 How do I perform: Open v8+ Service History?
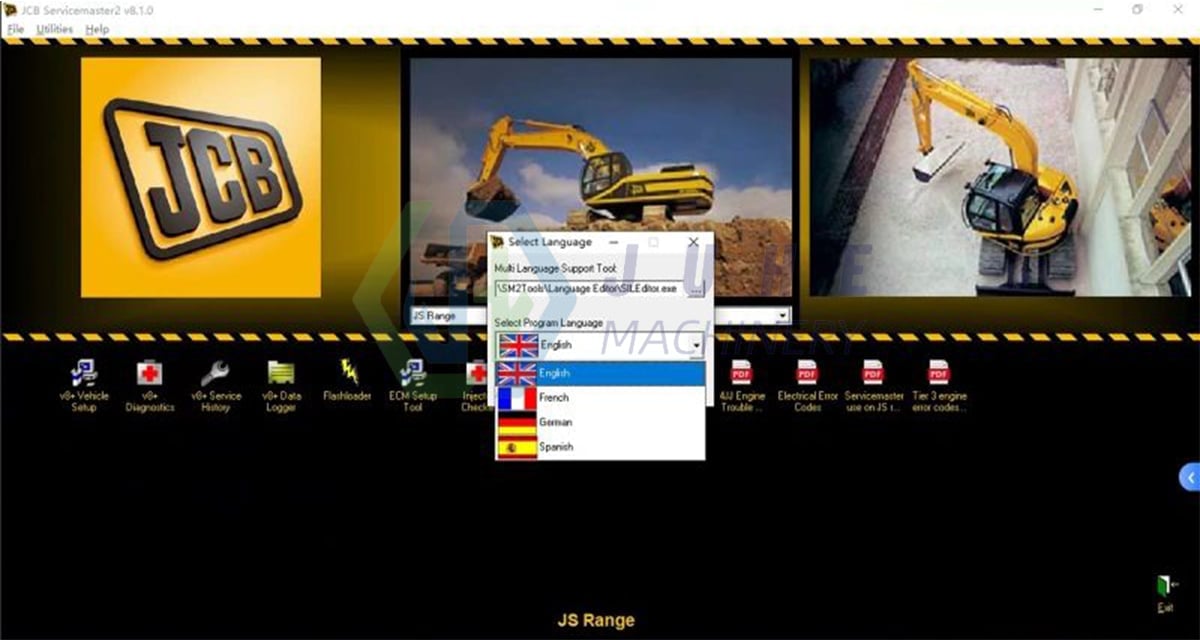(215, 375)
